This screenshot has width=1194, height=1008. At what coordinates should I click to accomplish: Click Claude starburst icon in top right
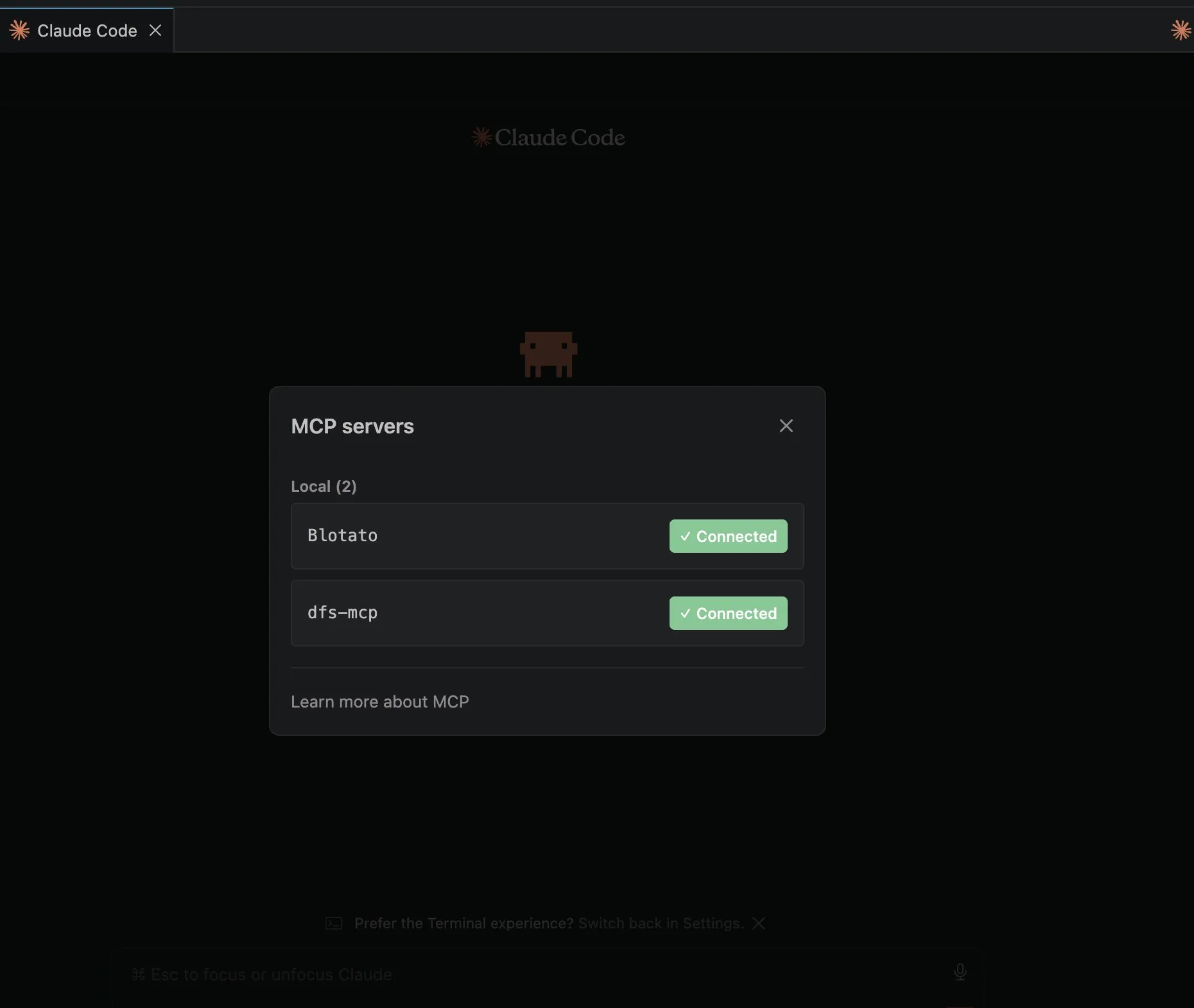(1181, 30)
